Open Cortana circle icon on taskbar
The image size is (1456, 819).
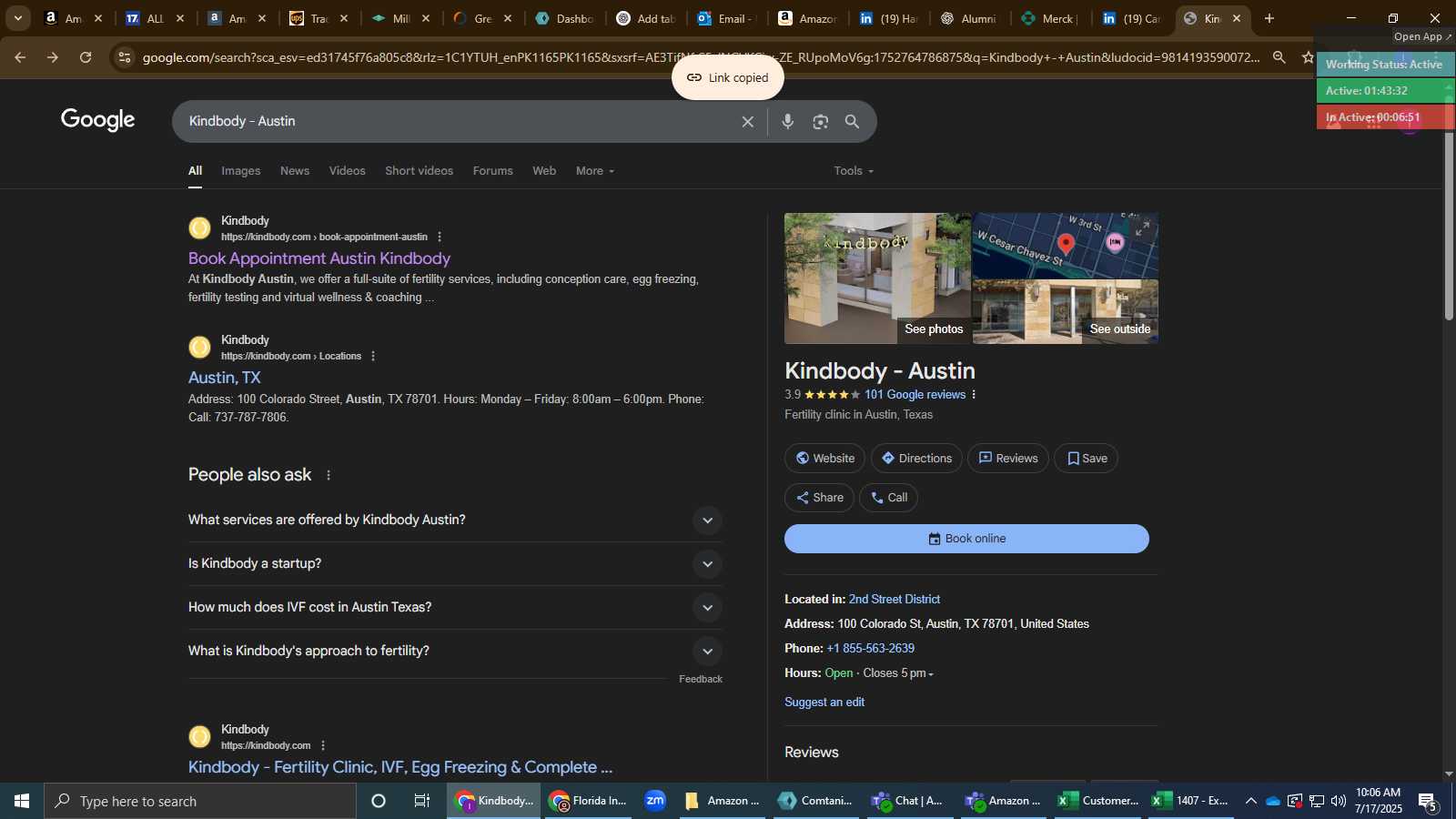click(379, 801)
